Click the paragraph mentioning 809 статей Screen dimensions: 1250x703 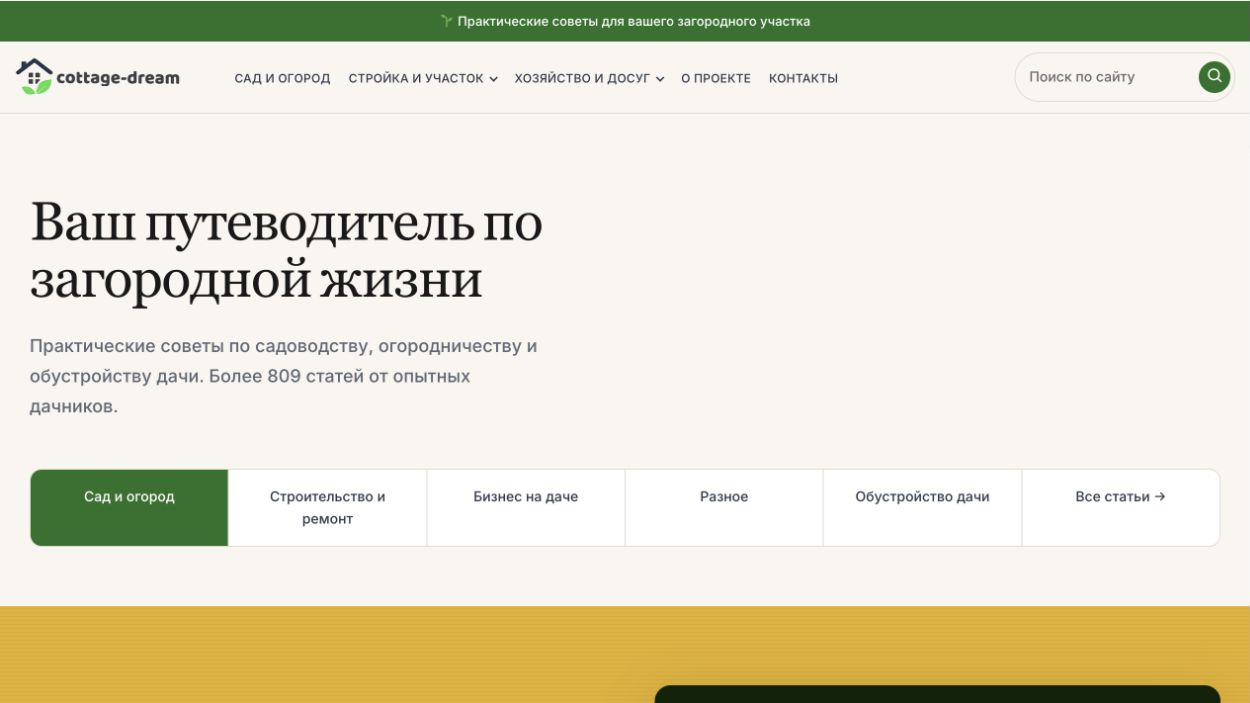(284, 377)
